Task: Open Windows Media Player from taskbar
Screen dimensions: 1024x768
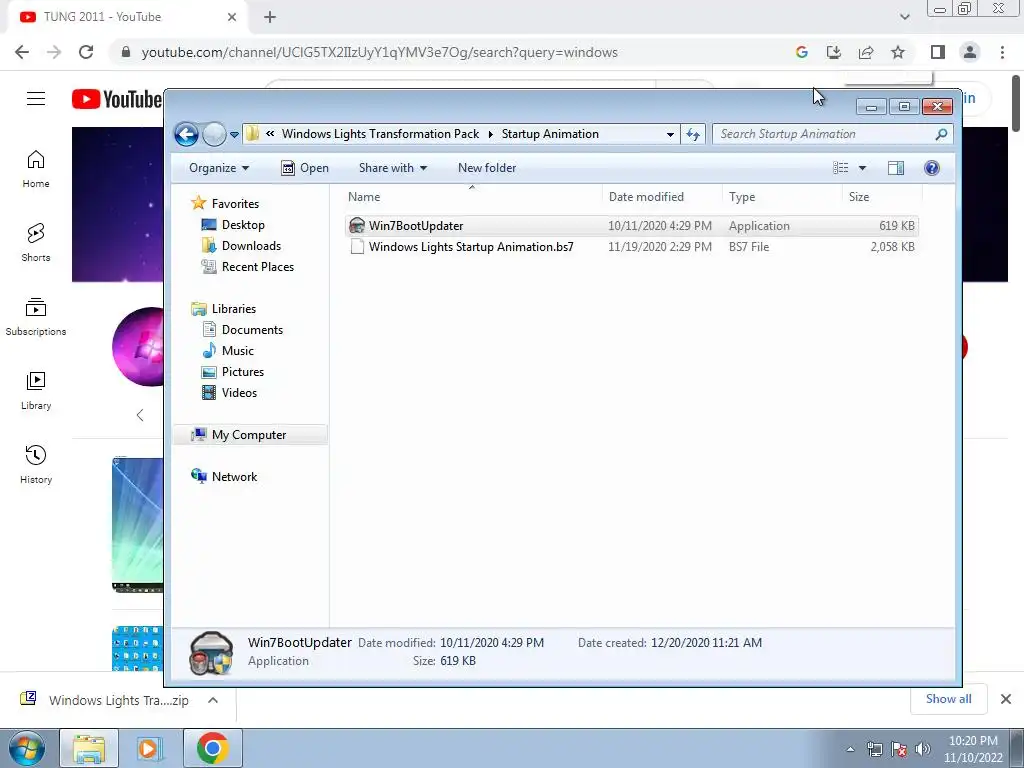Action: [x=149, y=748]
